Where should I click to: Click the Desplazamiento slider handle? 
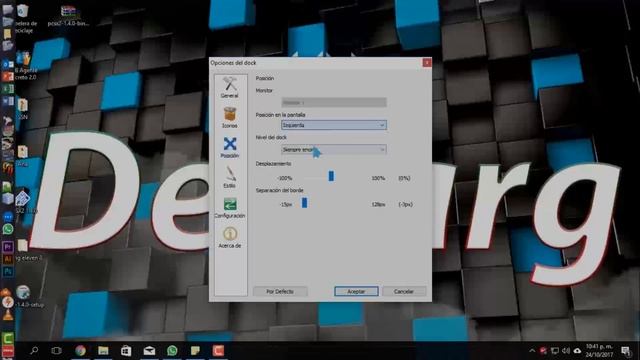pos(331,176)
